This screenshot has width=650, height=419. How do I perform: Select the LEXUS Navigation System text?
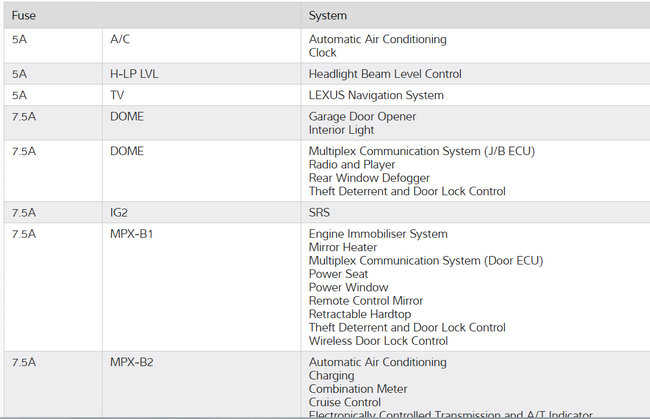click(x=376, y=96)
